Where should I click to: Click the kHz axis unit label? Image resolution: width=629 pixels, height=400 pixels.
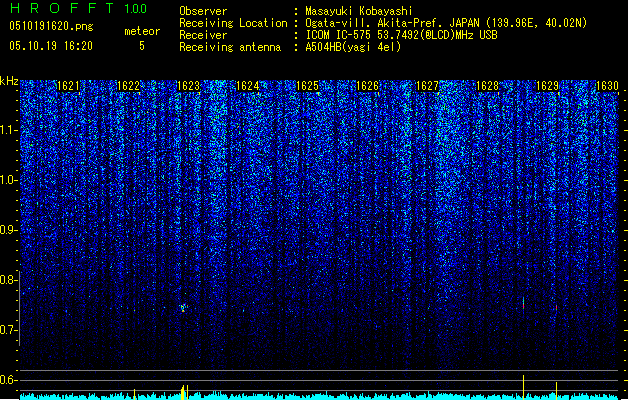[x=9, y=81]
